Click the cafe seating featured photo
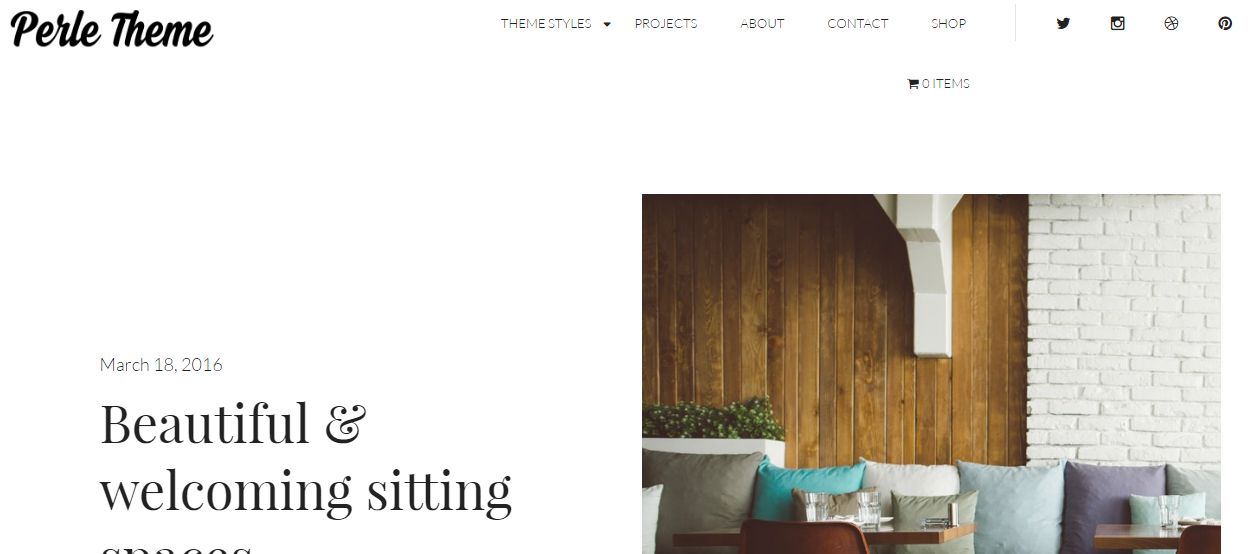Screen dimensions: 1258x554 [x=931, y=374]
